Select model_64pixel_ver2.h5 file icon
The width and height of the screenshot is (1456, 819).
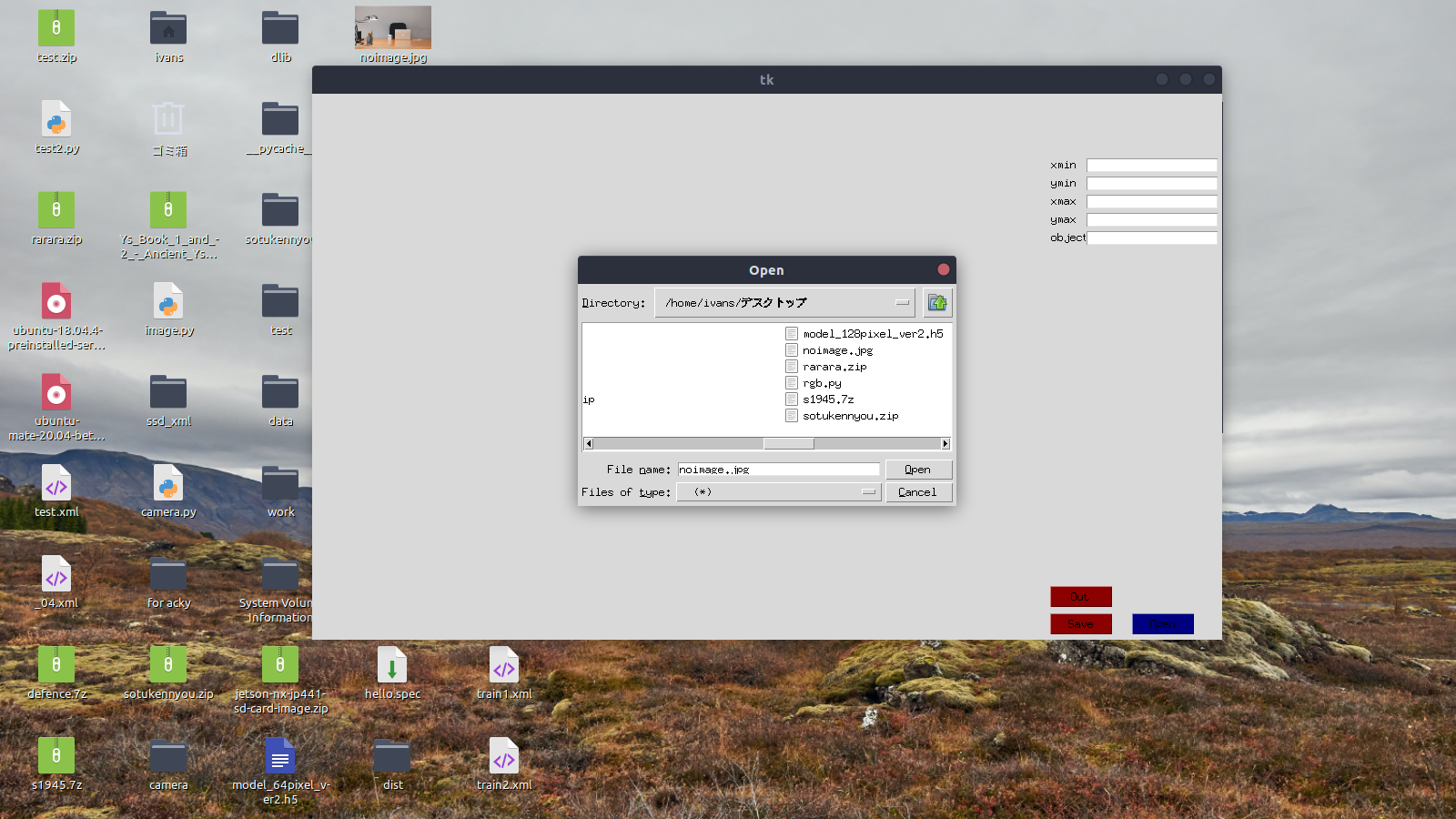[x=280, y=756]
